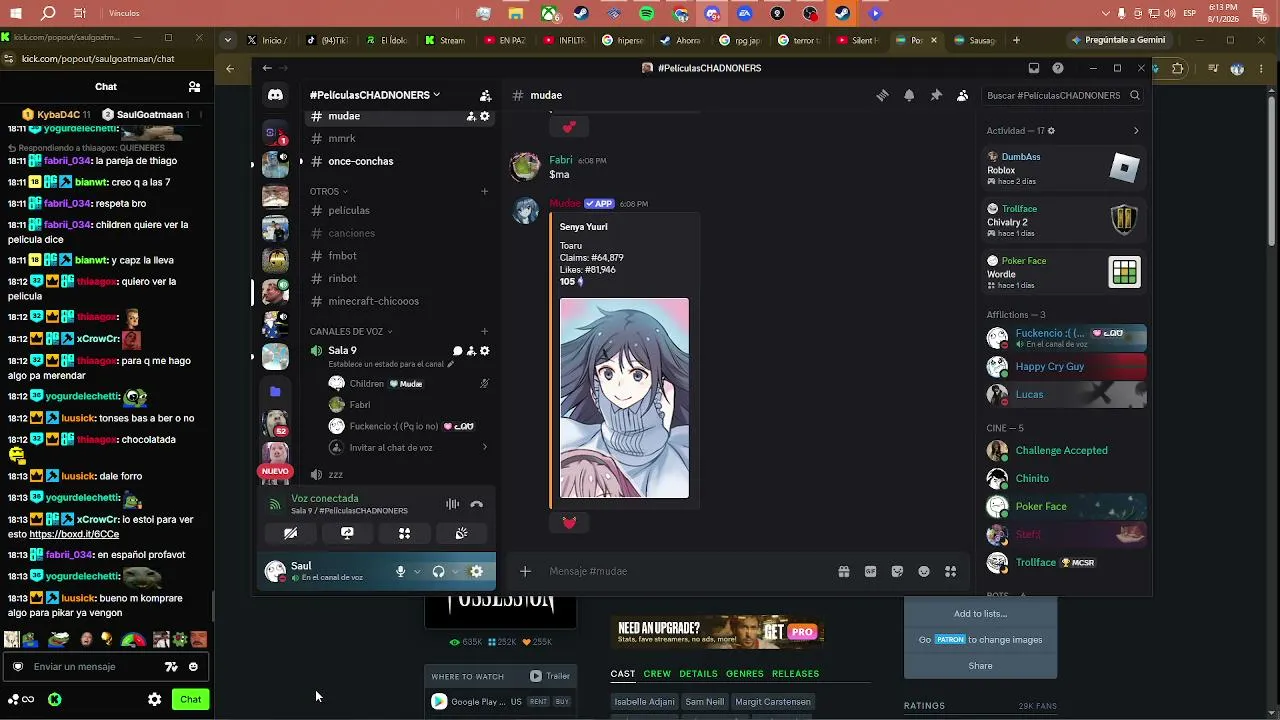Share your screen in voice channel

(347, 533)
